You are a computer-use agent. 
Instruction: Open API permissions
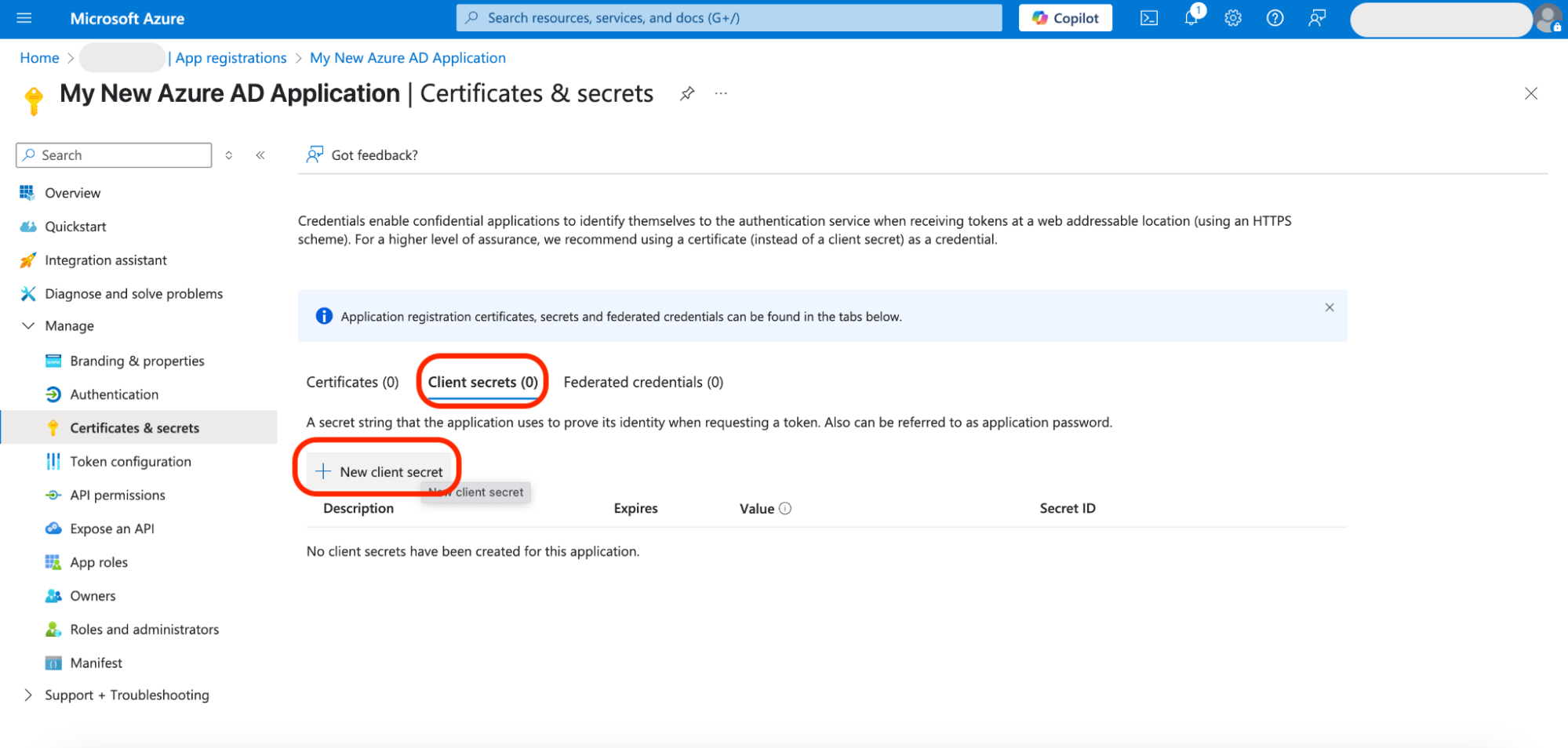tap(118, 496)
